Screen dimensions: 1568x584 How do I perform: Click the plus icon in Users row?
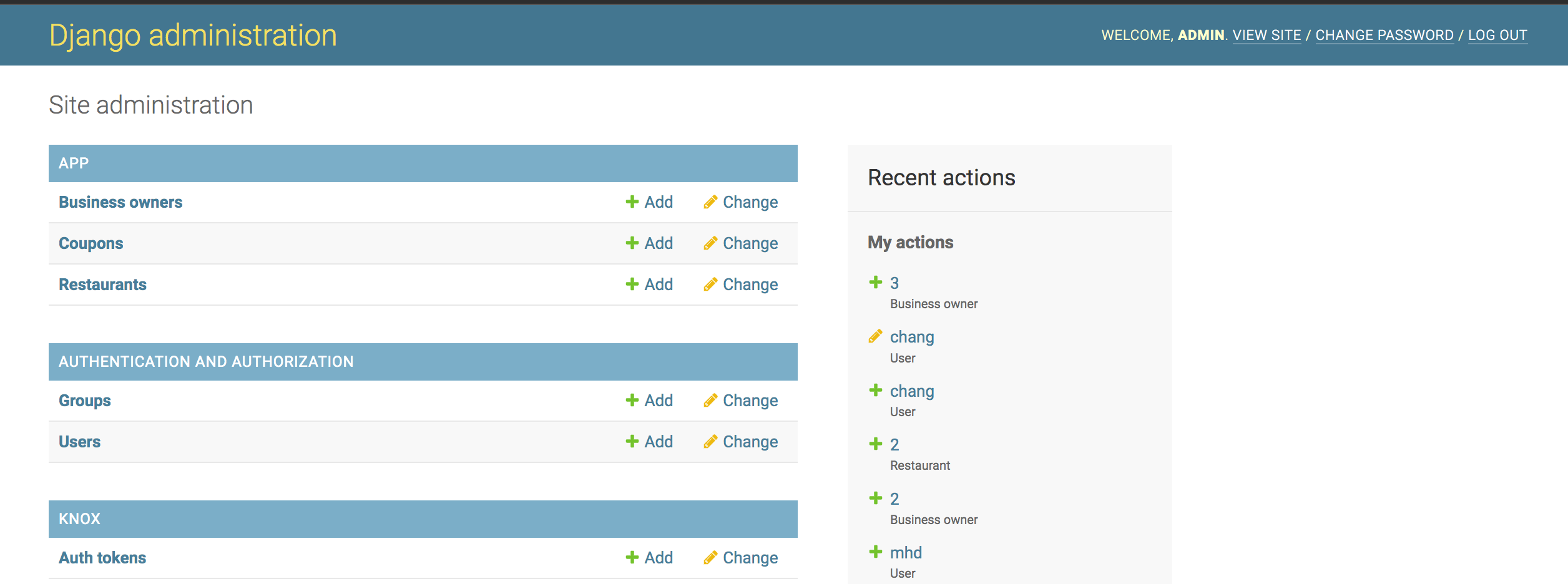(632, 441)
